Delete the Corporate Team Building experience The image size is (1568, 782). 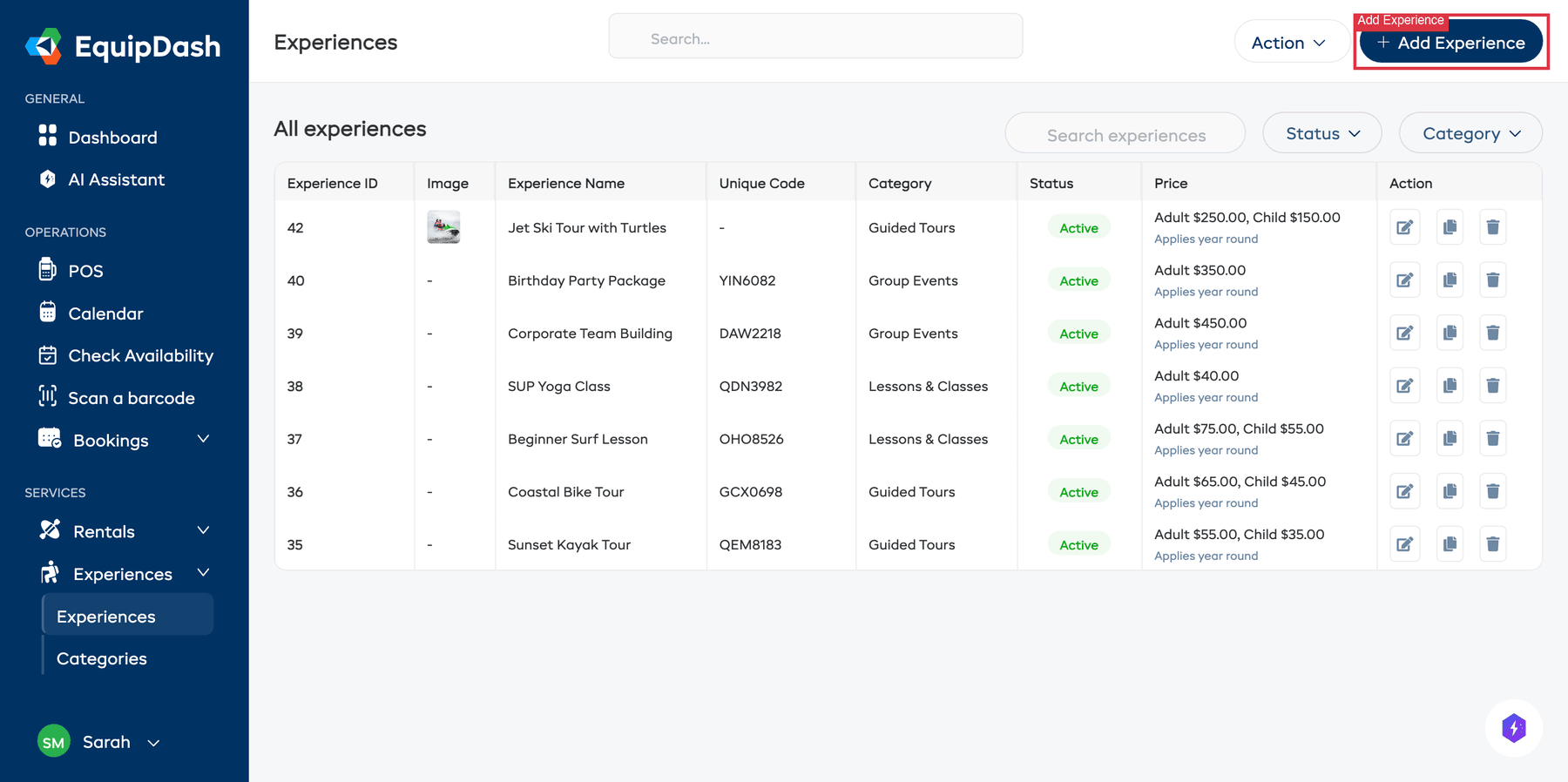[x=1492, y=333]
